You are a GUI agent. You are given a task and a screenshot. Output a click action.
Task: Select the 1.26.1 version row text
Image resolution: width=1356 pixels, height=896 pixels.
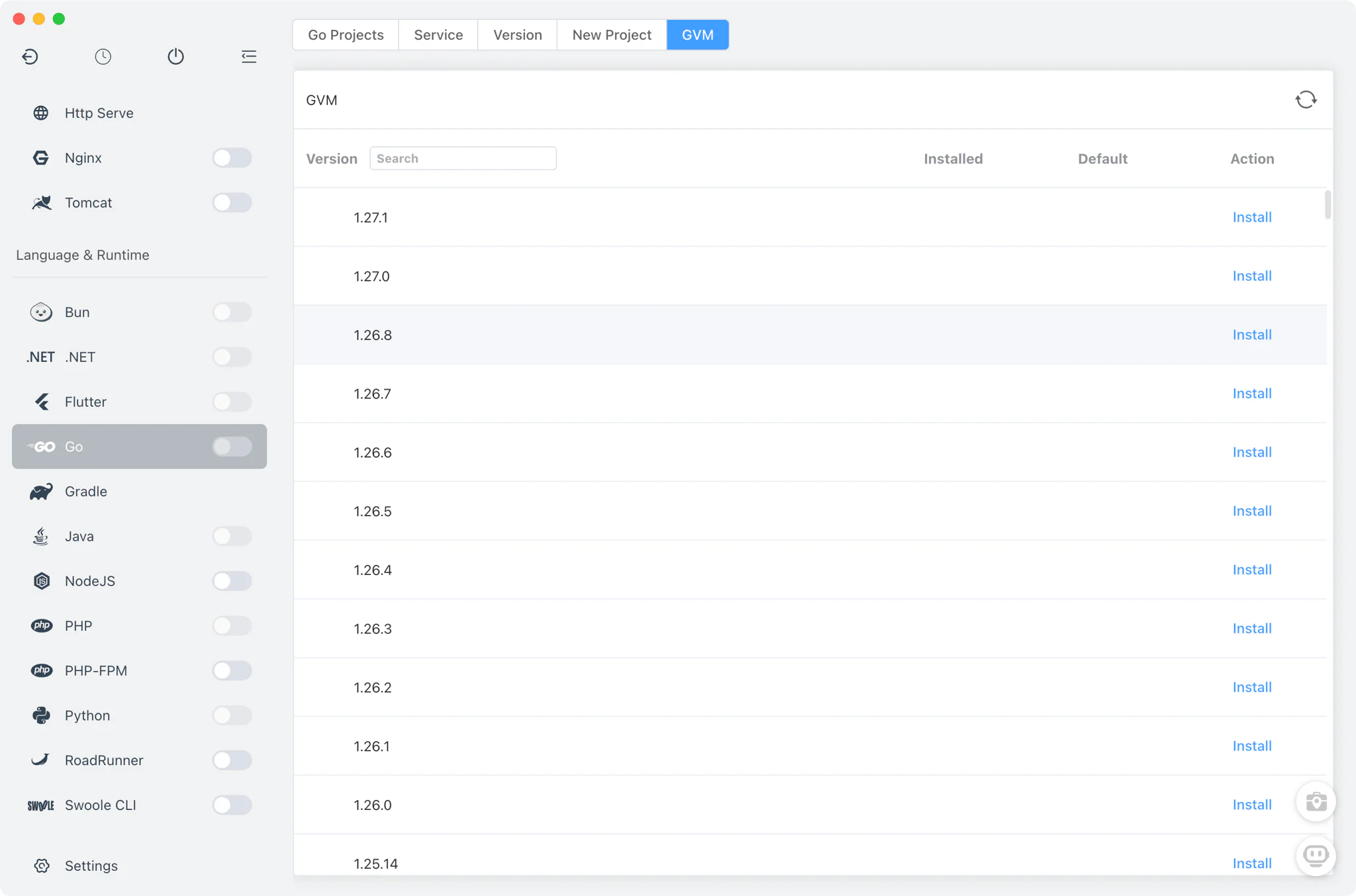pyautogui.click(x=371, y=746)
